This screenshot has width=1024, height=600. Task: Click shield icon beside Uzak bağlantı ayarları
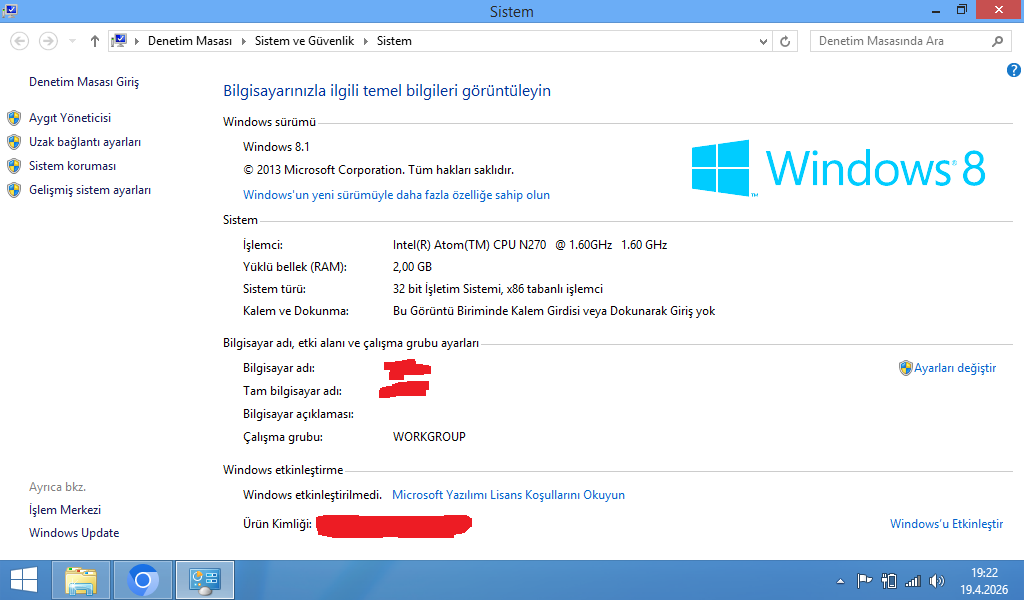14,142
